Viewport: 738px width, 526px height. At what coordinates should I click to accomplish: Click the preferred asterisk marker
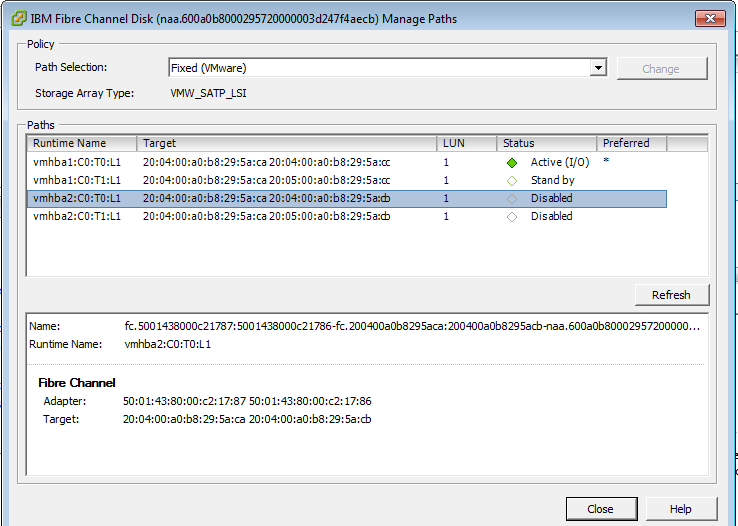click(x=606, y=161)
